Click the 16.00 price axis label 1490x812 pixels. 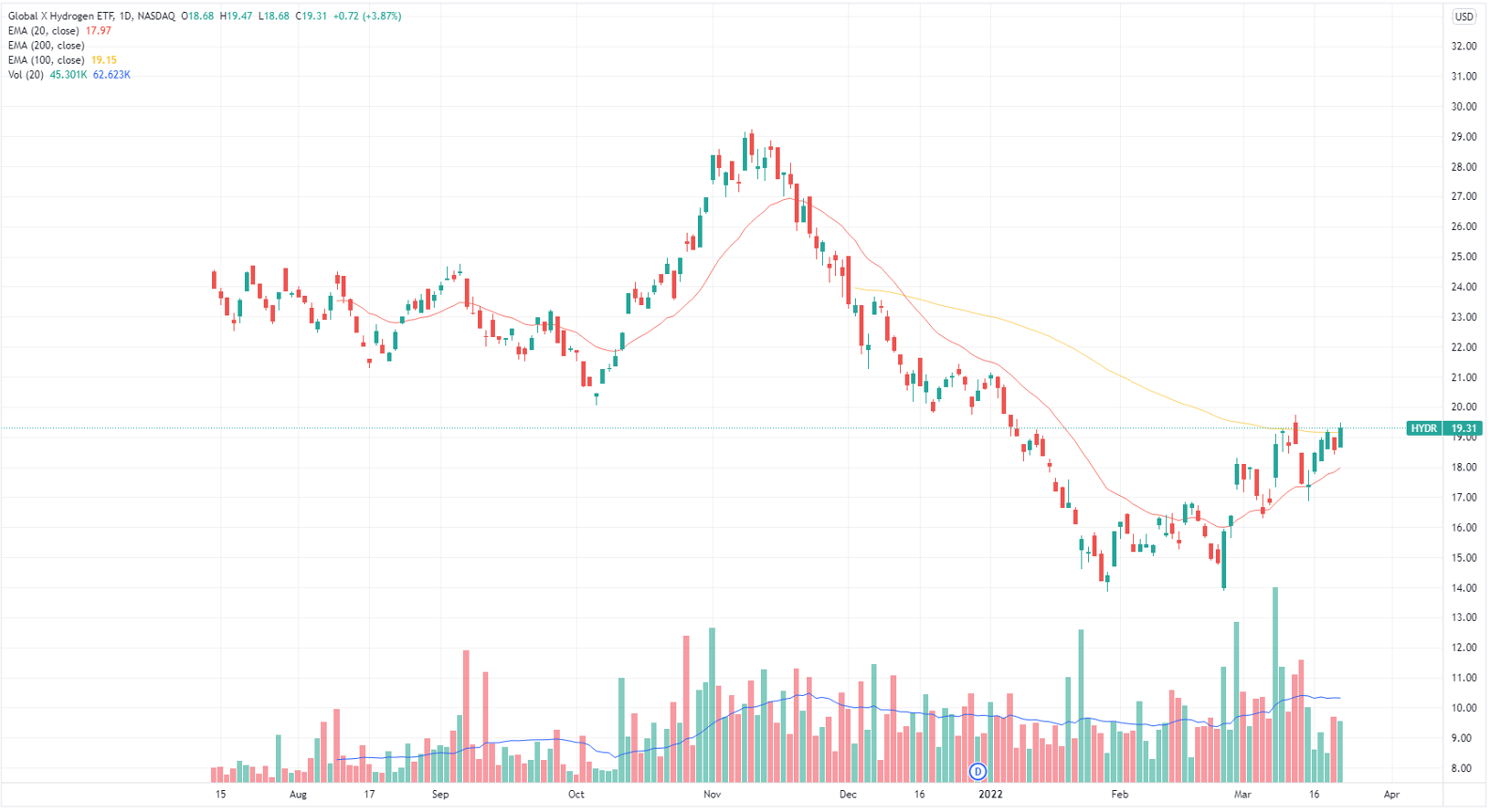tap(1464, 528)
